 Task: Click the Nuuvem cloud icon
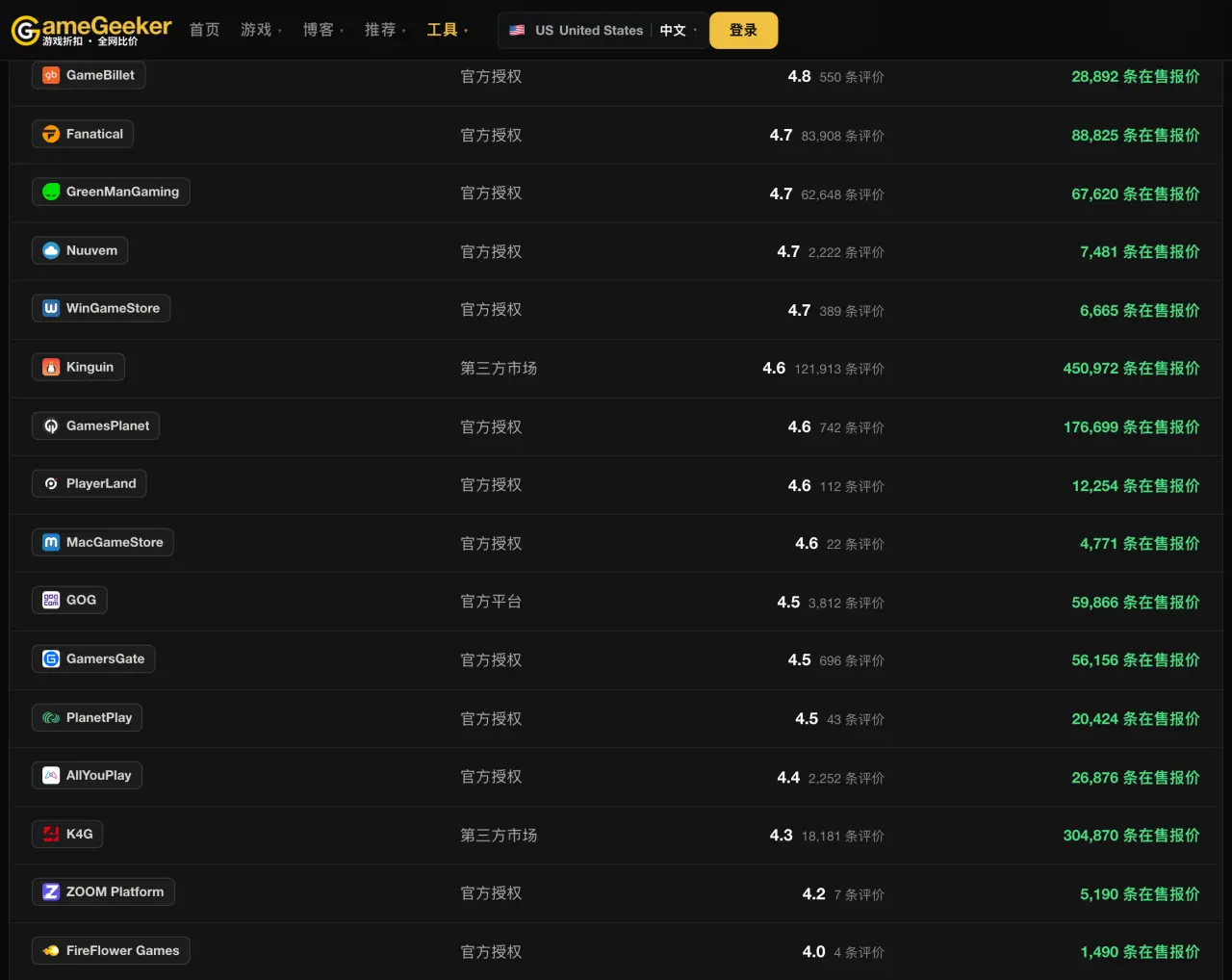(x=51, y=250)
